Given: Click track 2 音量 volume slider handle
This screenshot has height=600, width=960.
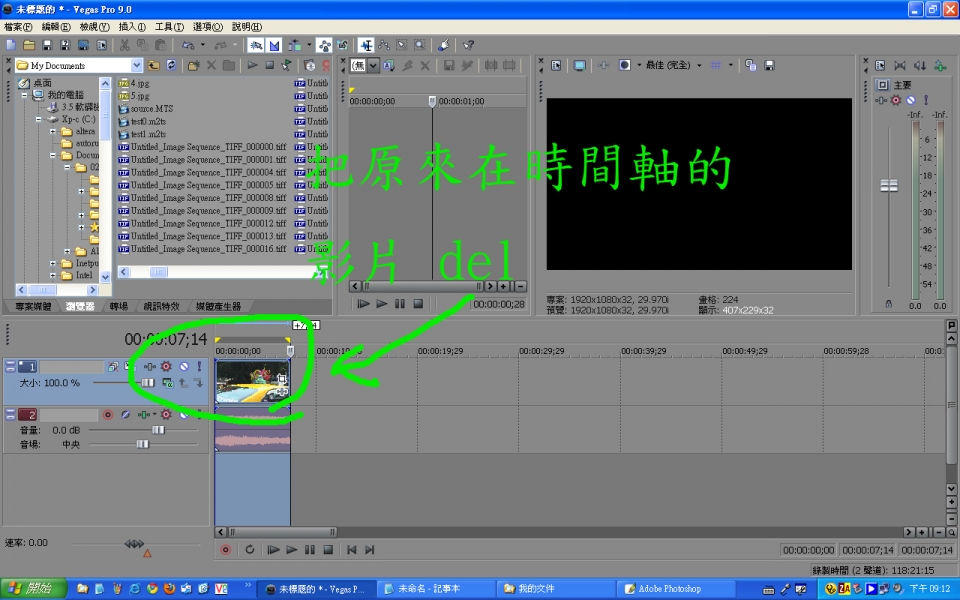Looking at the screenshot, I should click(x=157, y=429).
